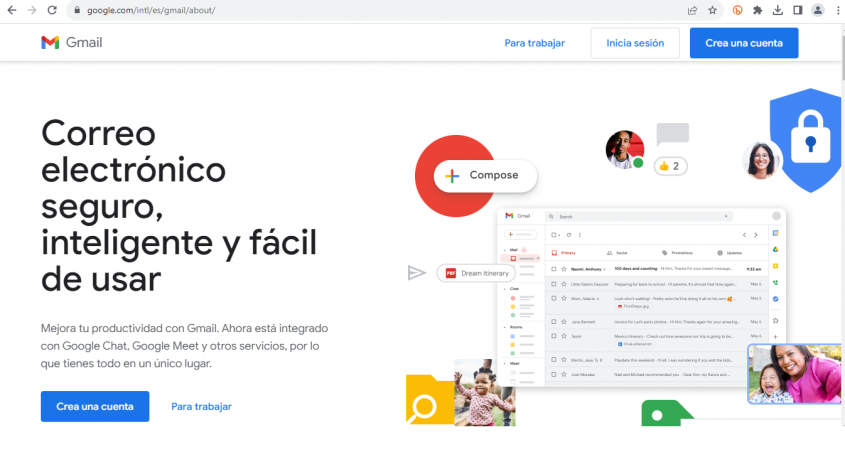Click the newer page chevron in the mockup
This screenshot has width=845, height=462.
[744, 235]
